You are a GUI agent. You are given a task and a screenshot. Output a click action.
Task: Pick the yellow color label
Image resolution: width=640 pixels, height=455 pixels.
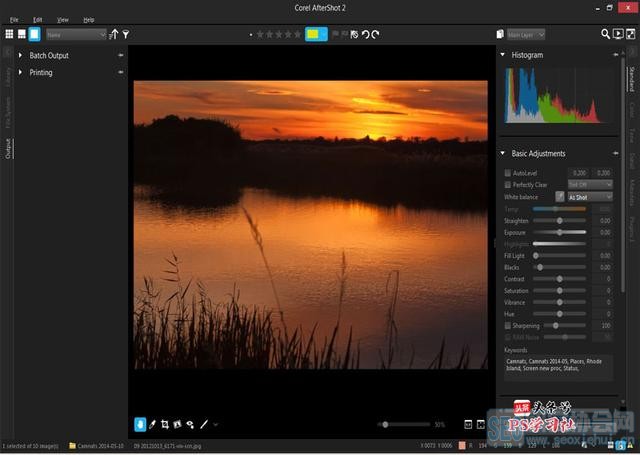pos(313,34)
